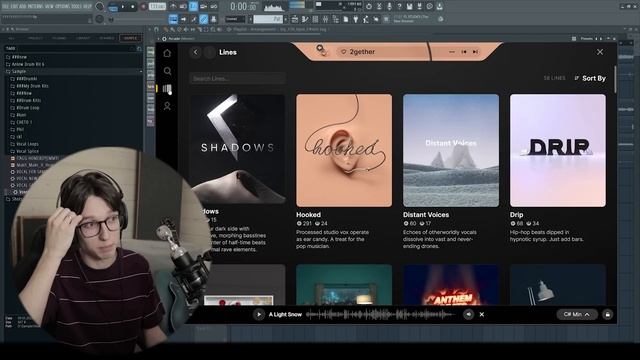Screen dimensions: 640x360
Task: Click the FL Studio time display
Action: click(243, 6)
